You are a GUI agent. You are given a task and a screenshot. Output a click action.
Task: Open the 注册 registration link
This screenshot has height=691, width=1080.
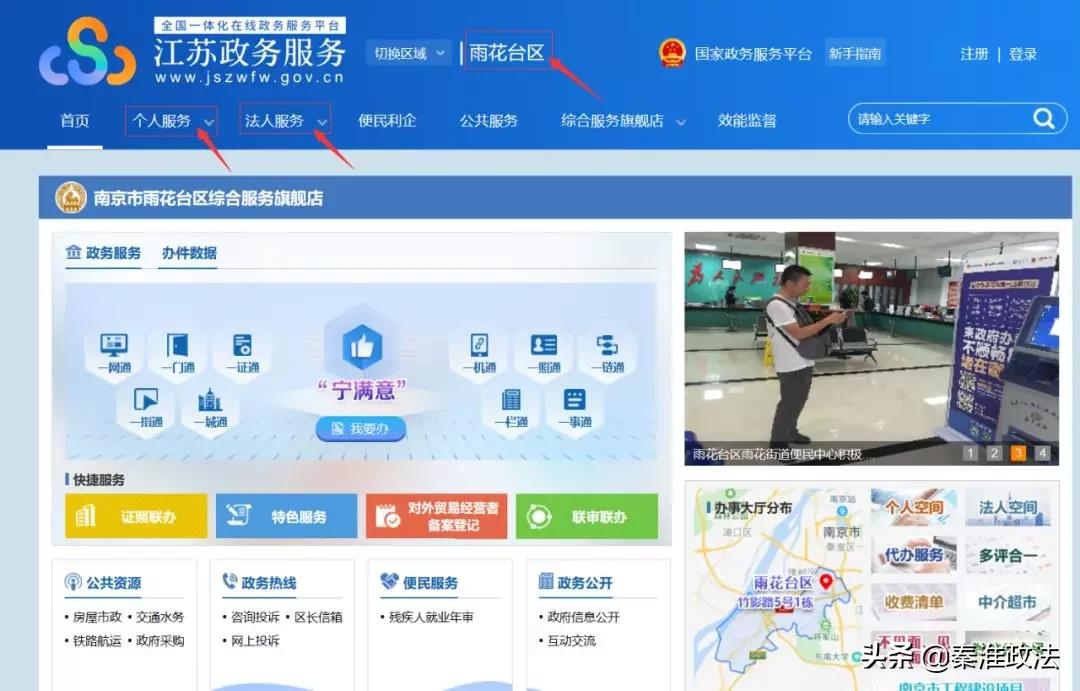click(974, 54)
